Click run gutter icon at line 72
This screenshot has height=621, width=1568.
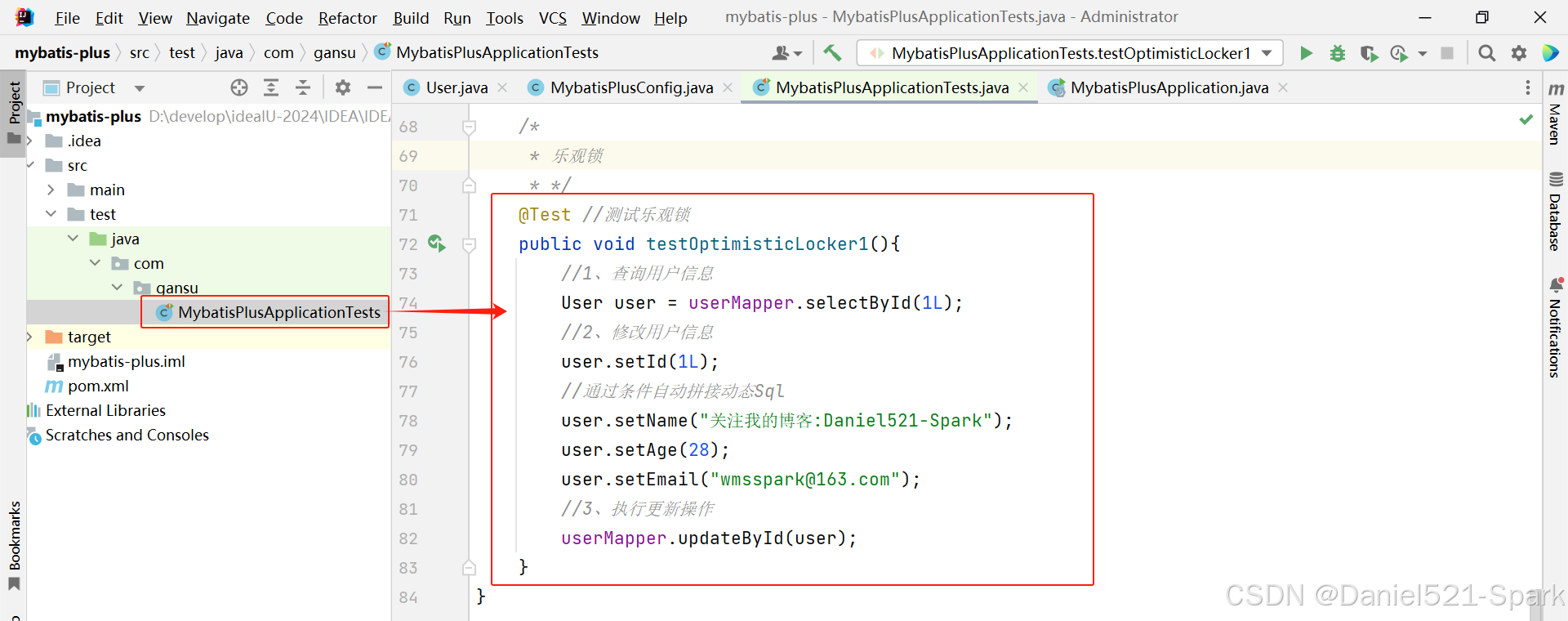tap(437, 243)
